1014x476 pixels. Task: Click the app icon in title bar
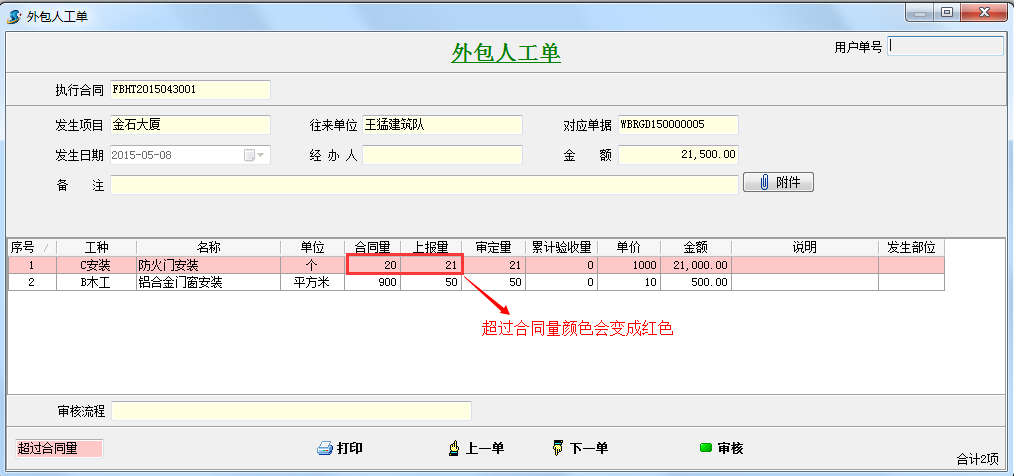click(14, 15)
